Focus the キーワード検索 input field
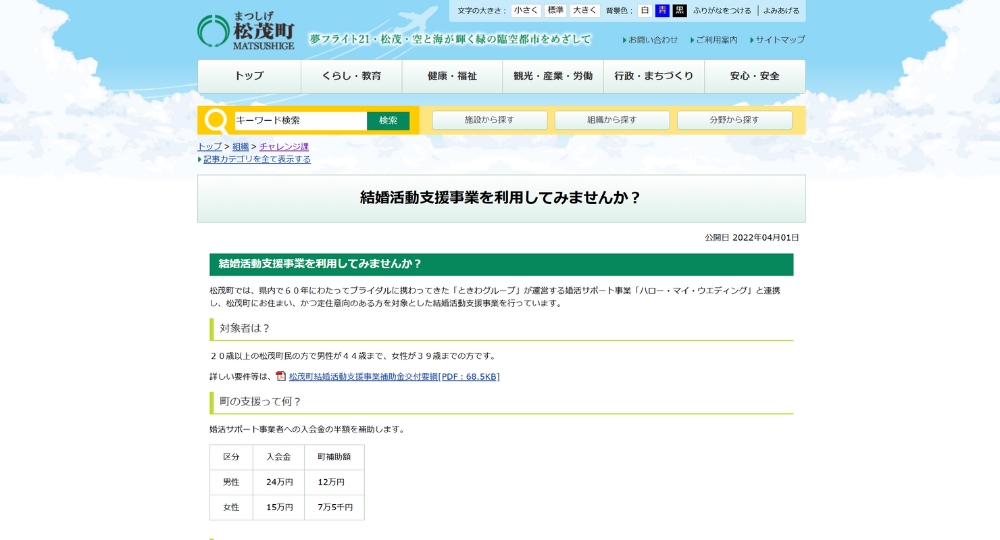Image resolution: width=1000 pixels, height=540 pixels. [300, 121]
